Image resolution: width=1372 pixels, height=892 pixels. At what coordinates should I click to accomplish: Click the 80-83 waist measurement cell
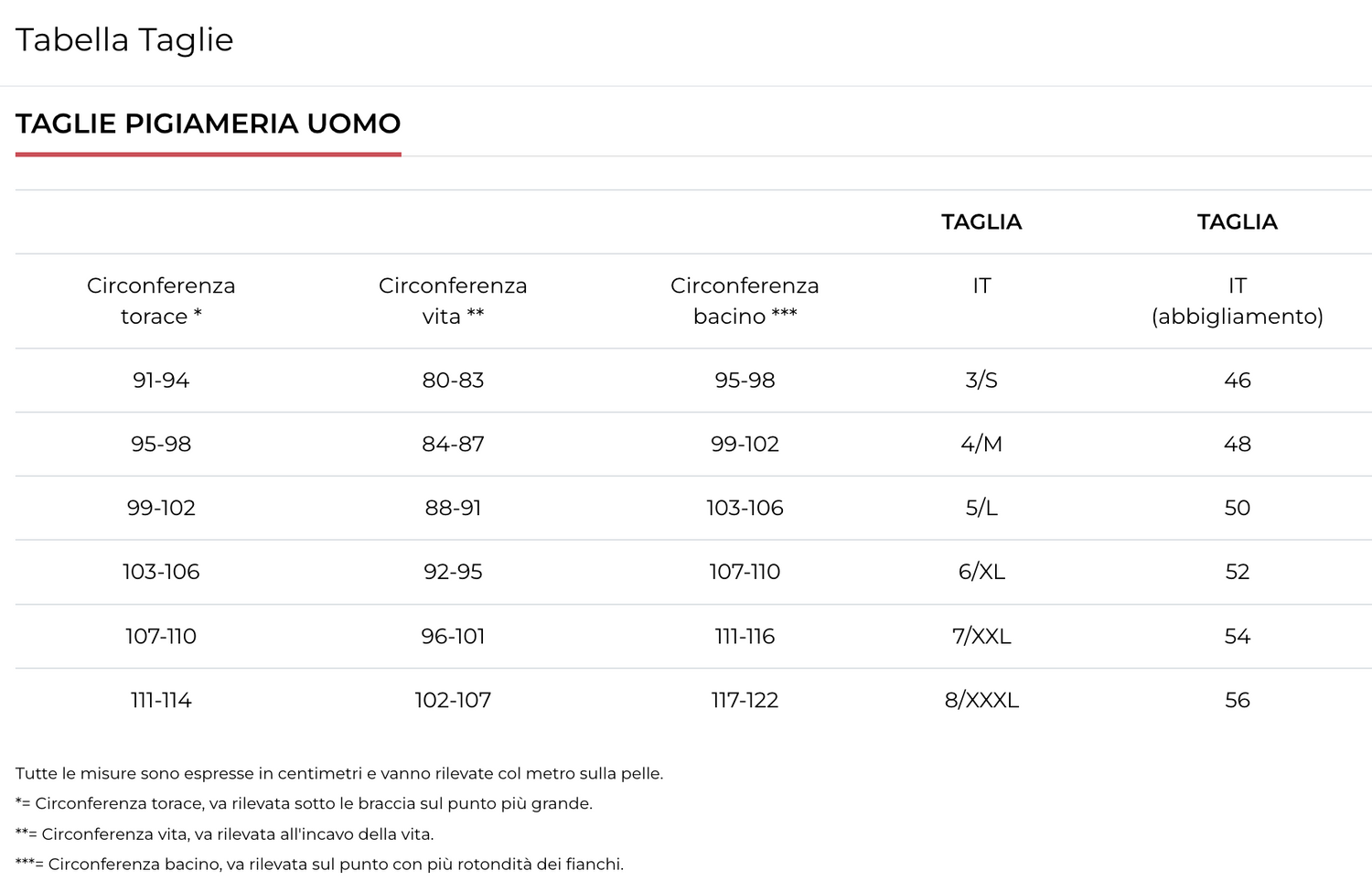(x=453, y=381)
